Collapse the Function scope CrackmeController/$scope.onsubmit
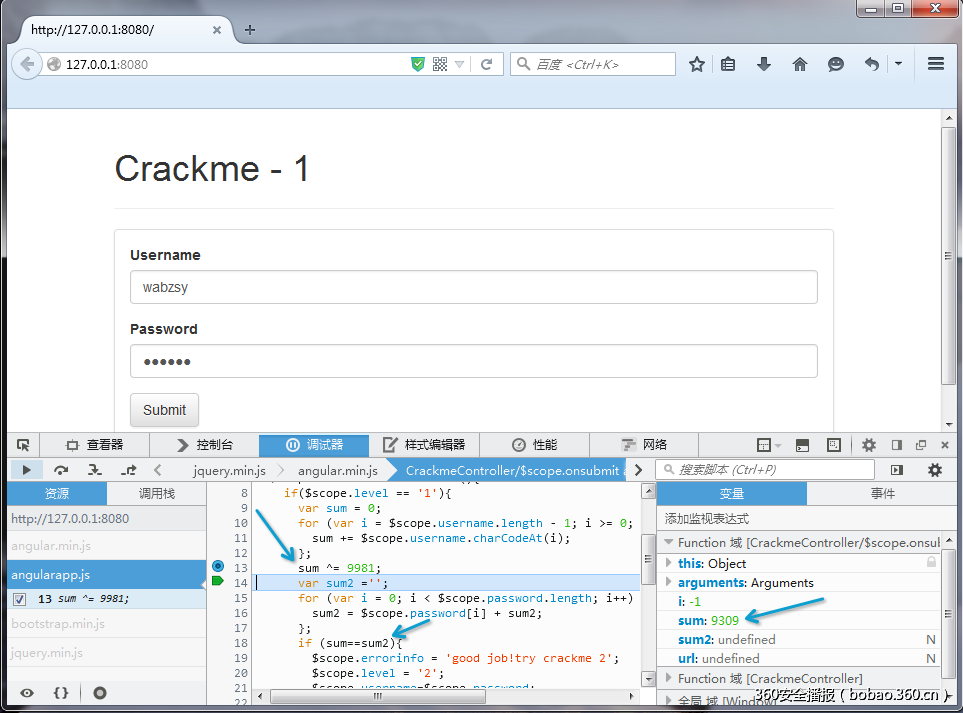 tap(669, 542)
